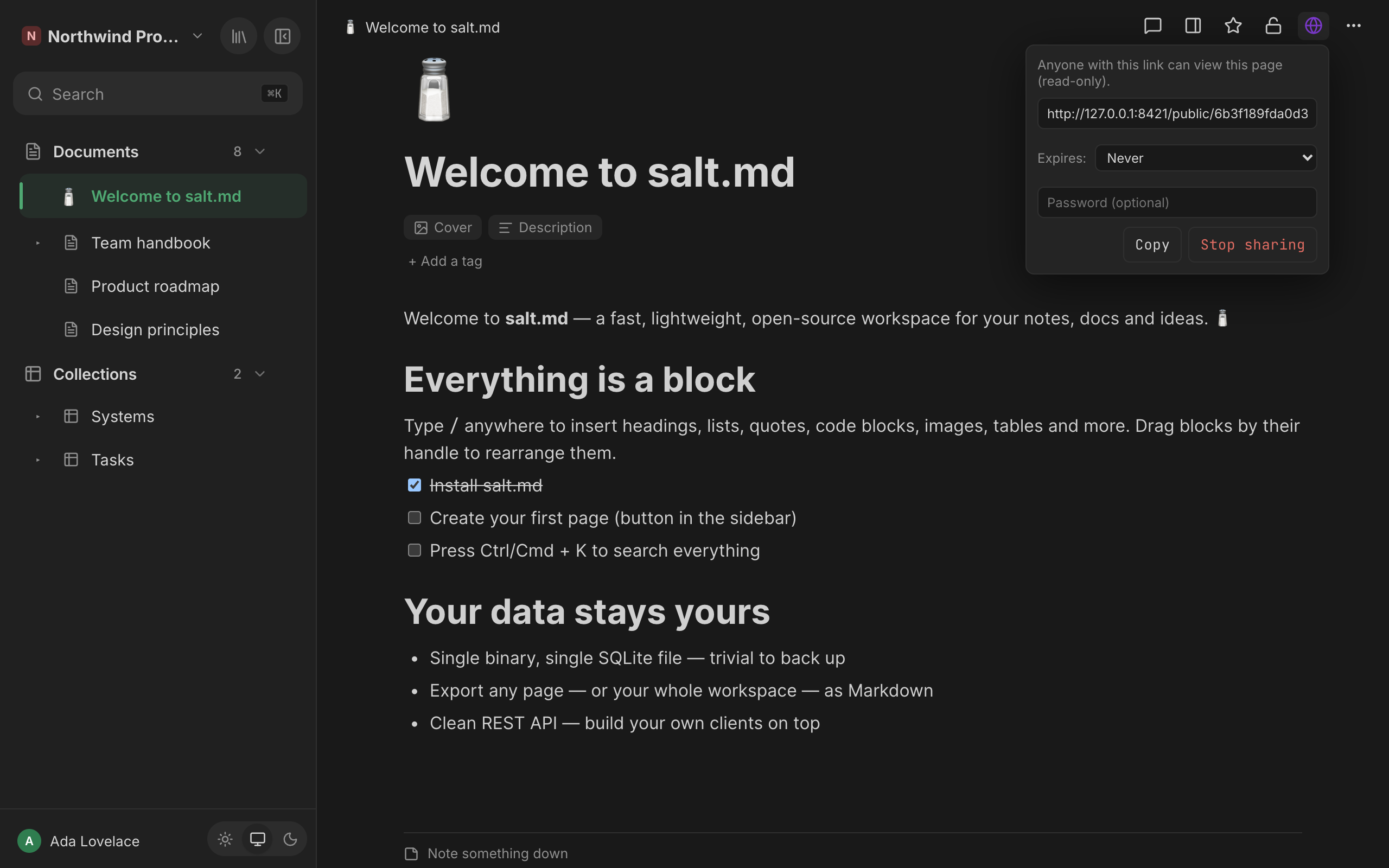Open the Design principles page
Viewport: 1389px width, 868px height.
pyautogui.click(x=155, y=329)
